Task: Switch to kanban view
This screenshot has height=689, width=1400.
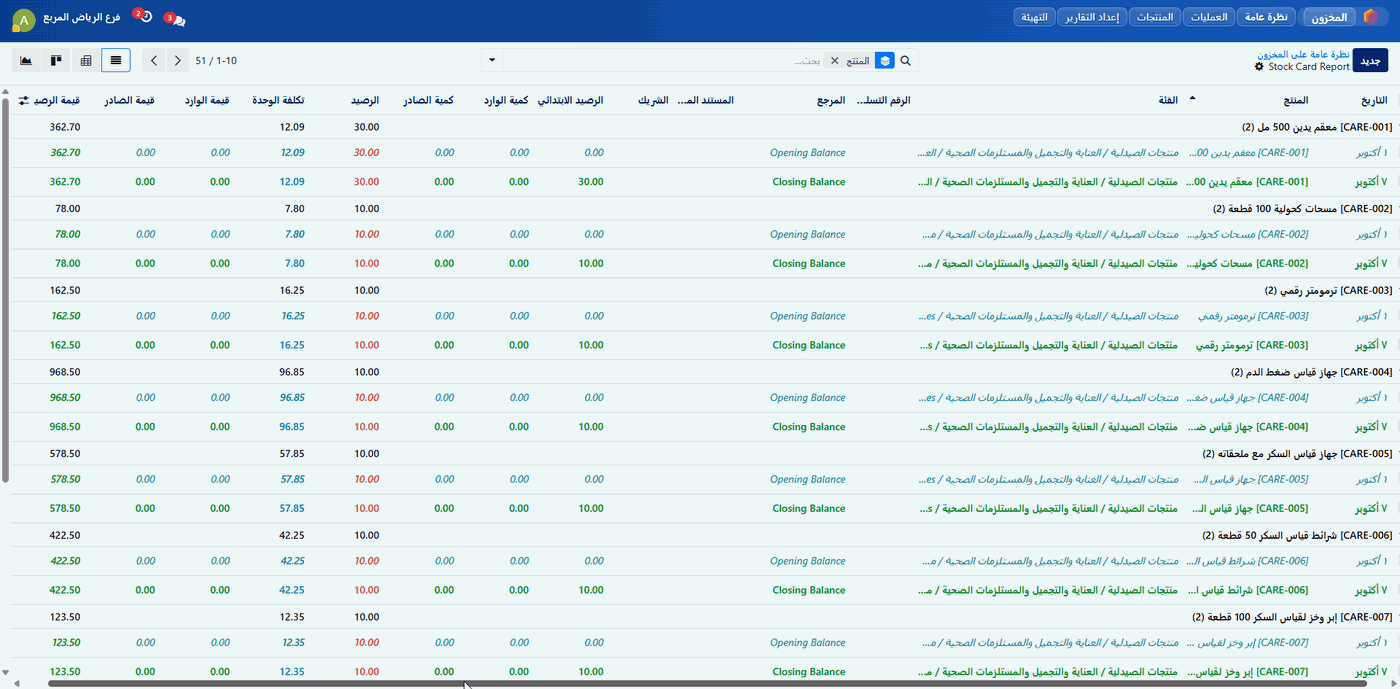Action: (x=56, y=60)
